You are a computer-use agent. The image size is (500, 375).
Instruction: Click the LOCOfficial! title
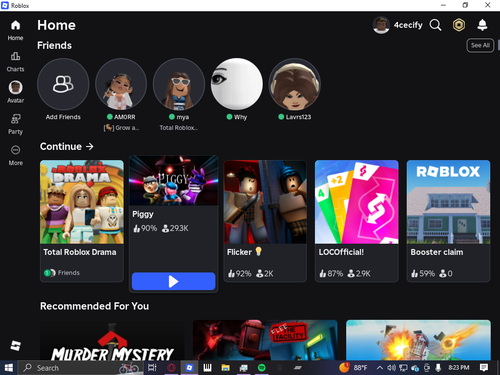[x=341, y=252]
